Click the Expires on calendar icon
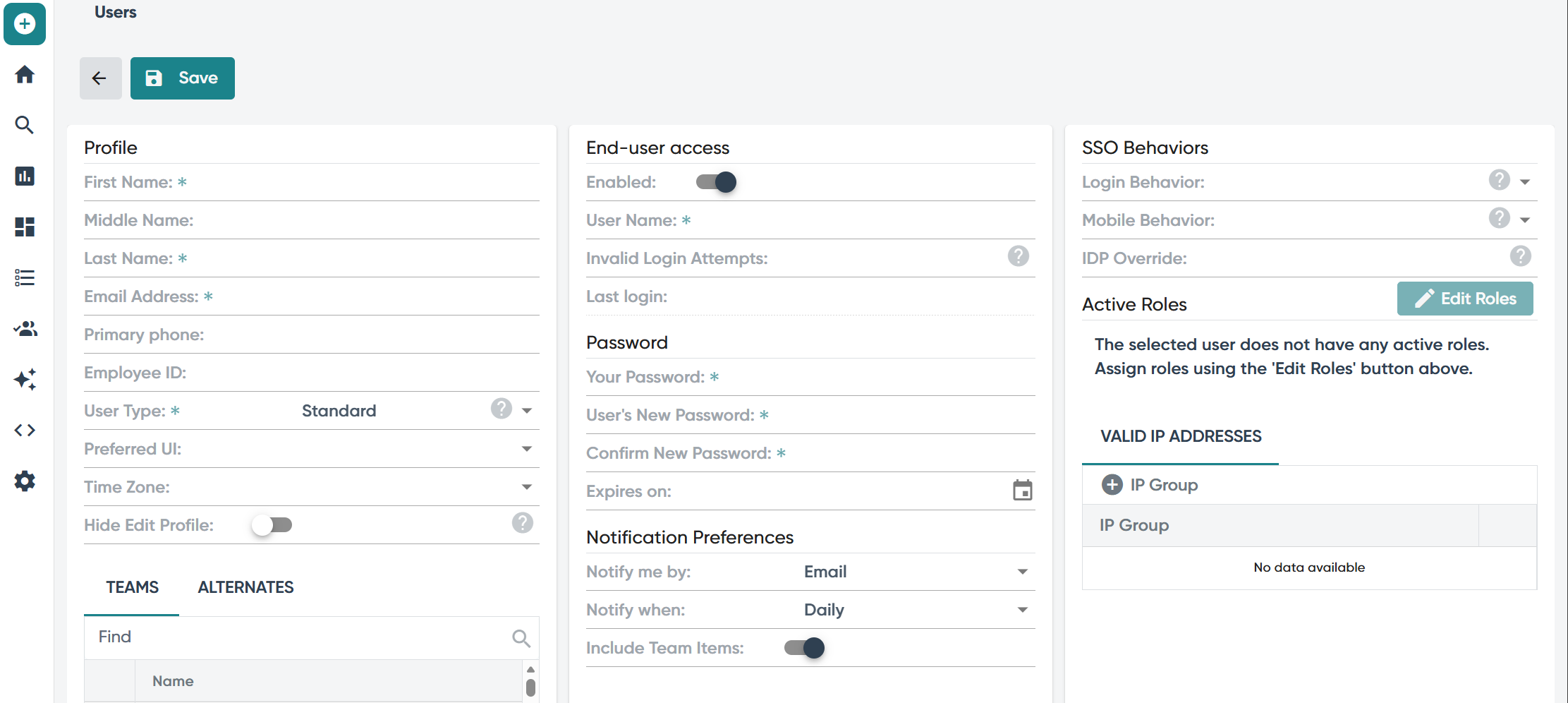 click(x=1022, y=490)
